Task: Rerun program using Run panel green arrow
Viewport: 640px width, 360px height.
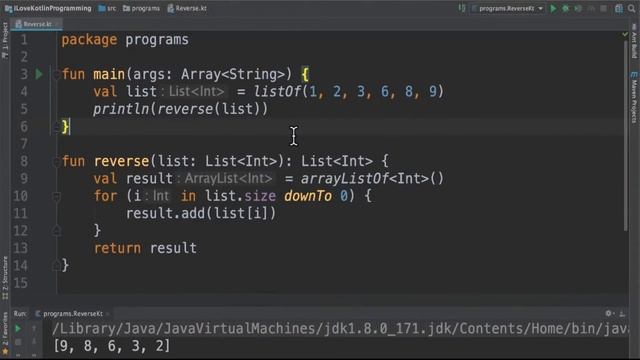Action: tap(18, 328)
